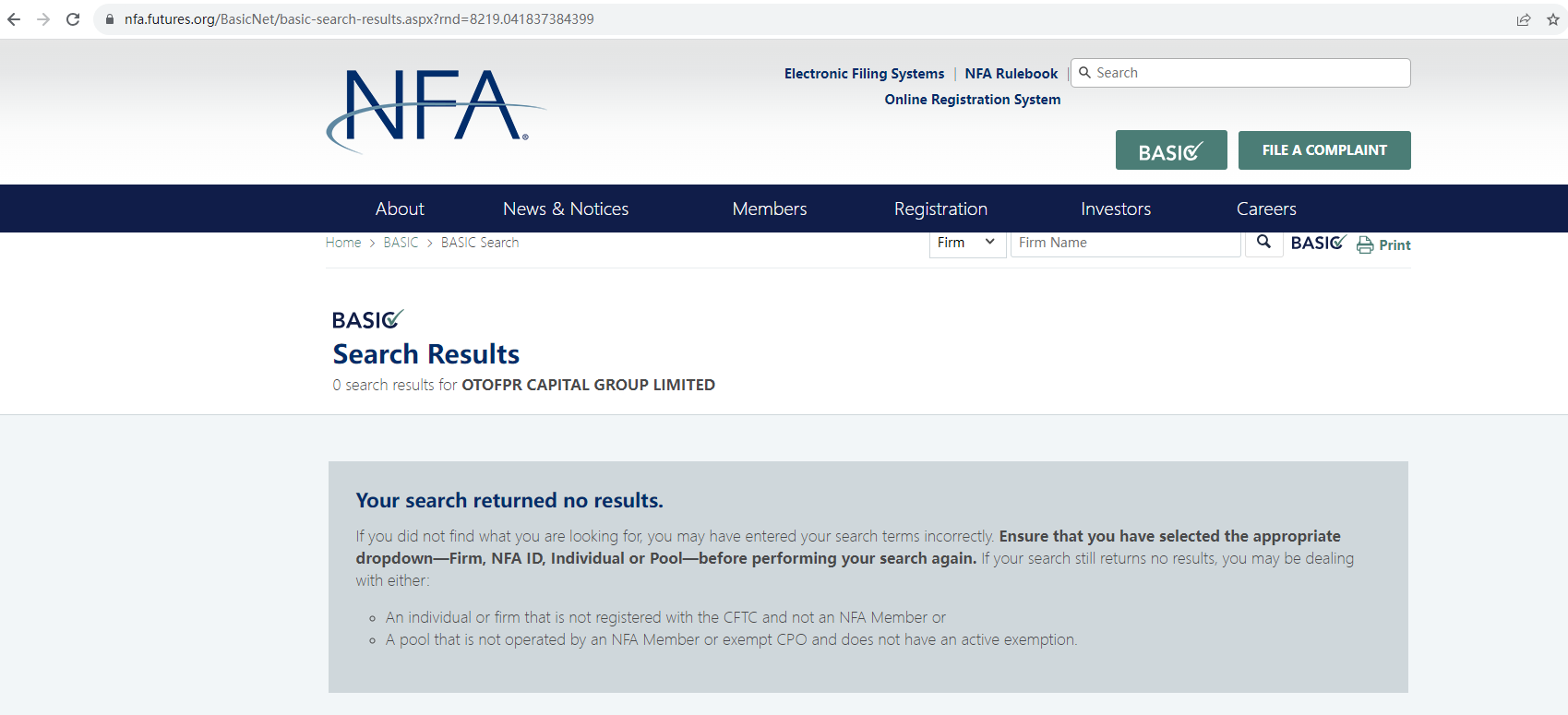Open the Registration menu
Viewport: 1568px width, 715px height.
coord(940,209)
